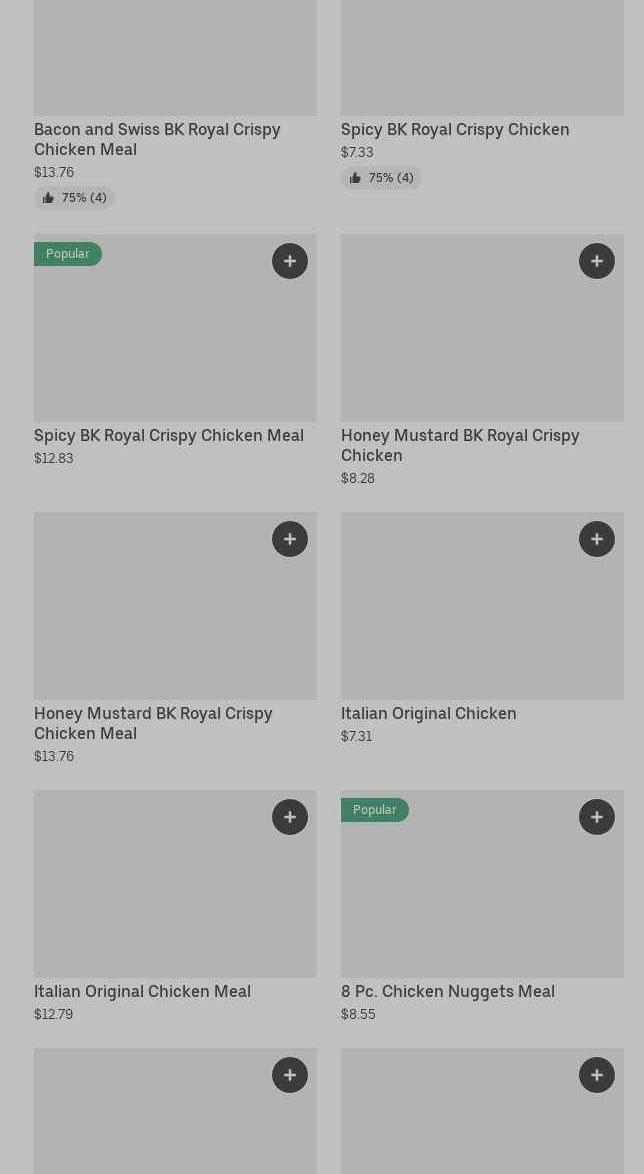Select Honey Mustard BK Royal Crispy Chicken Meal title

click(x=153, y=723)
